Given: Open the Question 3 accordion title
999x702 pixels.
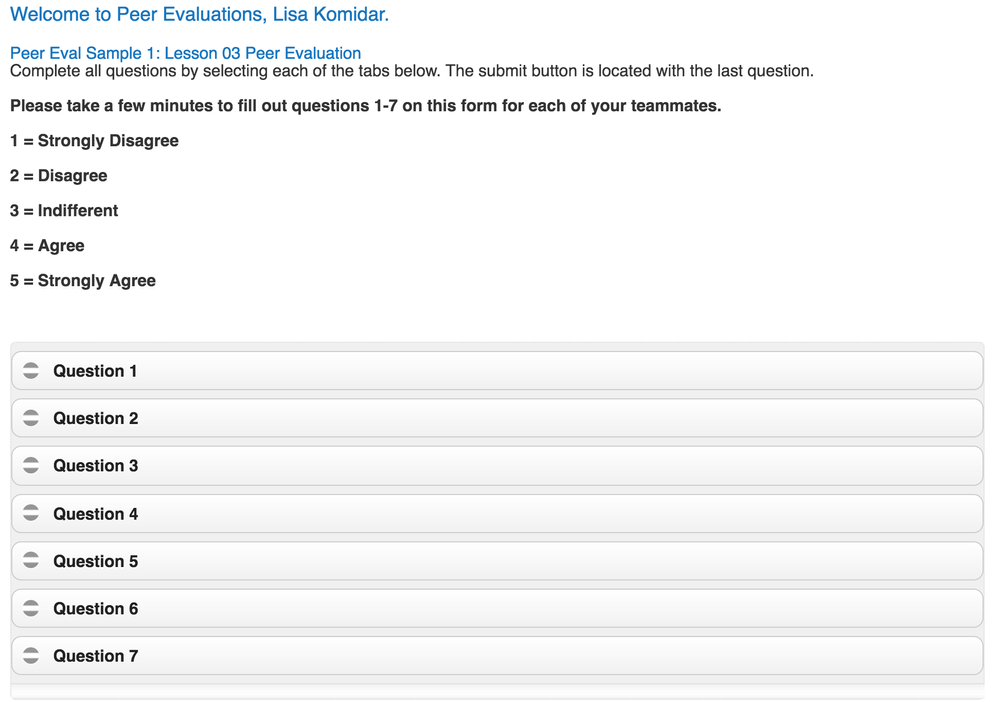Looking at the screenshot, I should [x=96, y=466].
